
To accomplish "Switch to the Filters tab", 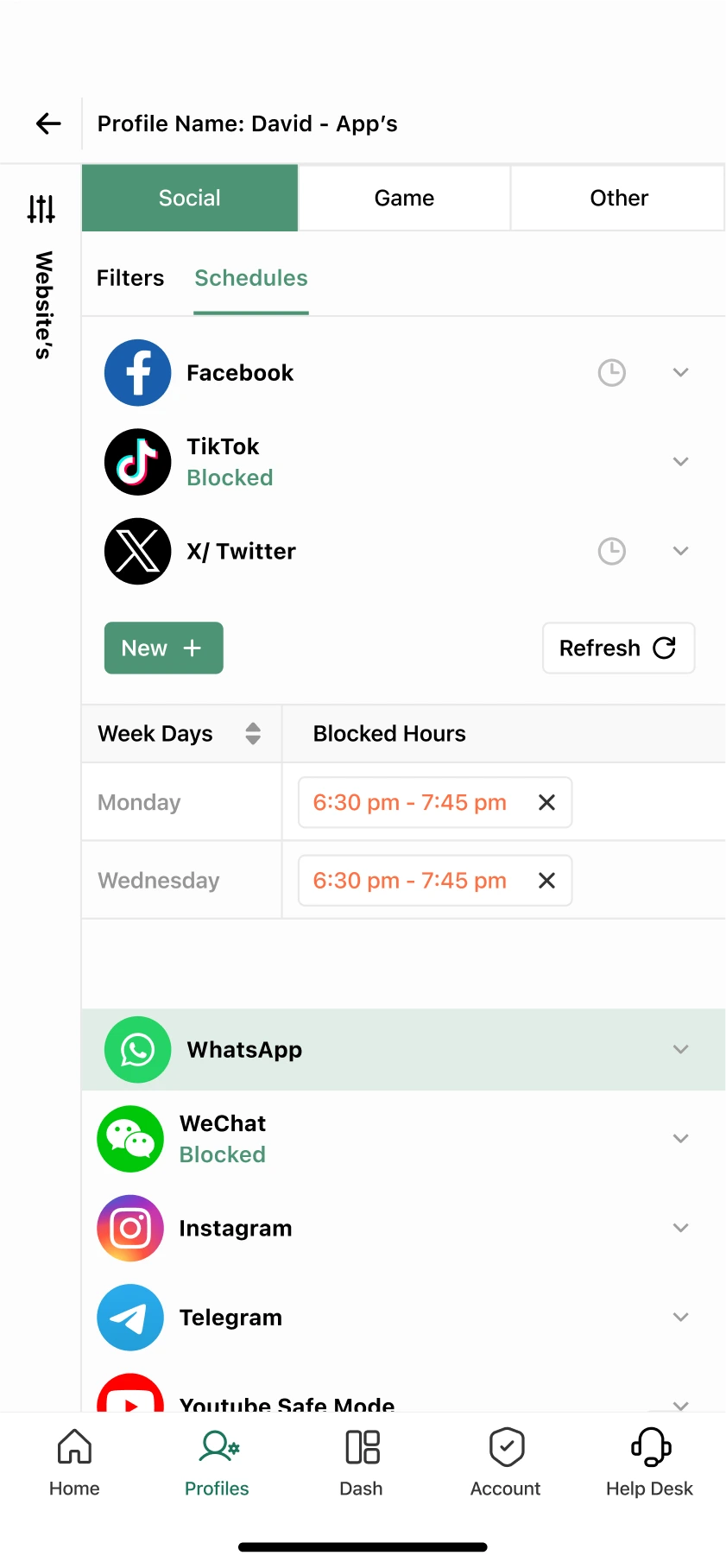I will pos(130,278).
